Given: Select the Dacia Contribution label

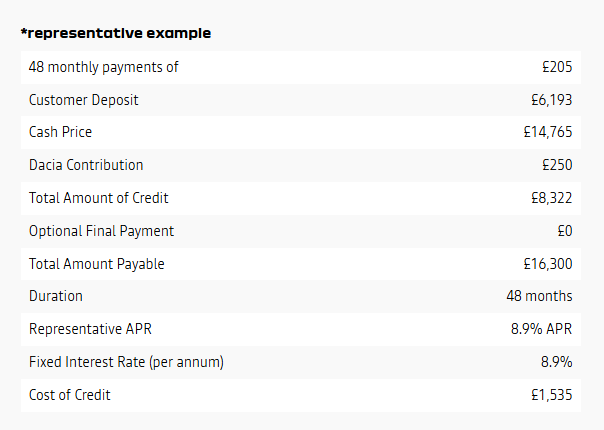Looking at the screenshot, I should pos(86,165).
